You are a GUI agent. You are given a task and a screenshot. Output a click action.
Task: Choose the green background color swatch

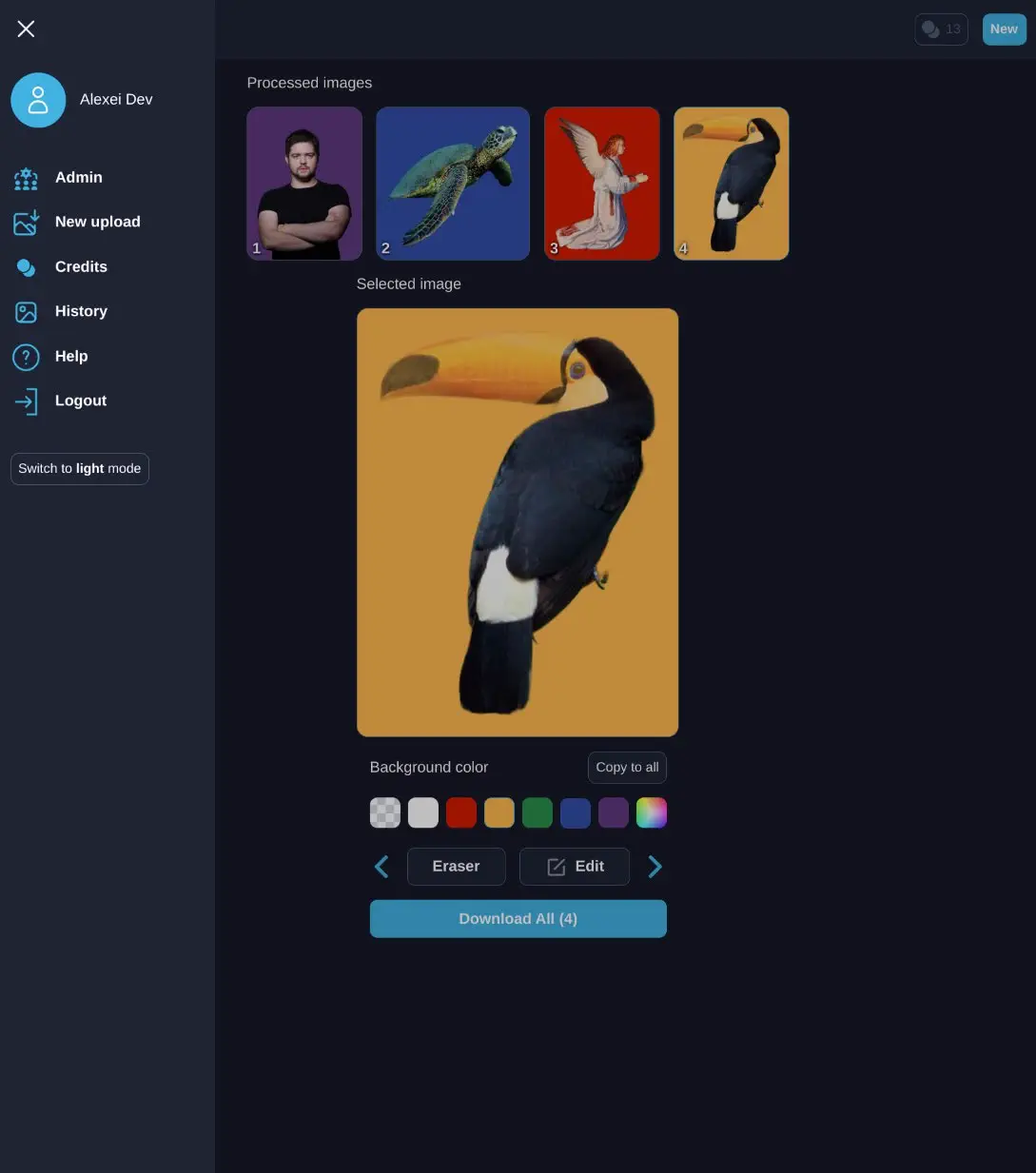click(538, 813)
